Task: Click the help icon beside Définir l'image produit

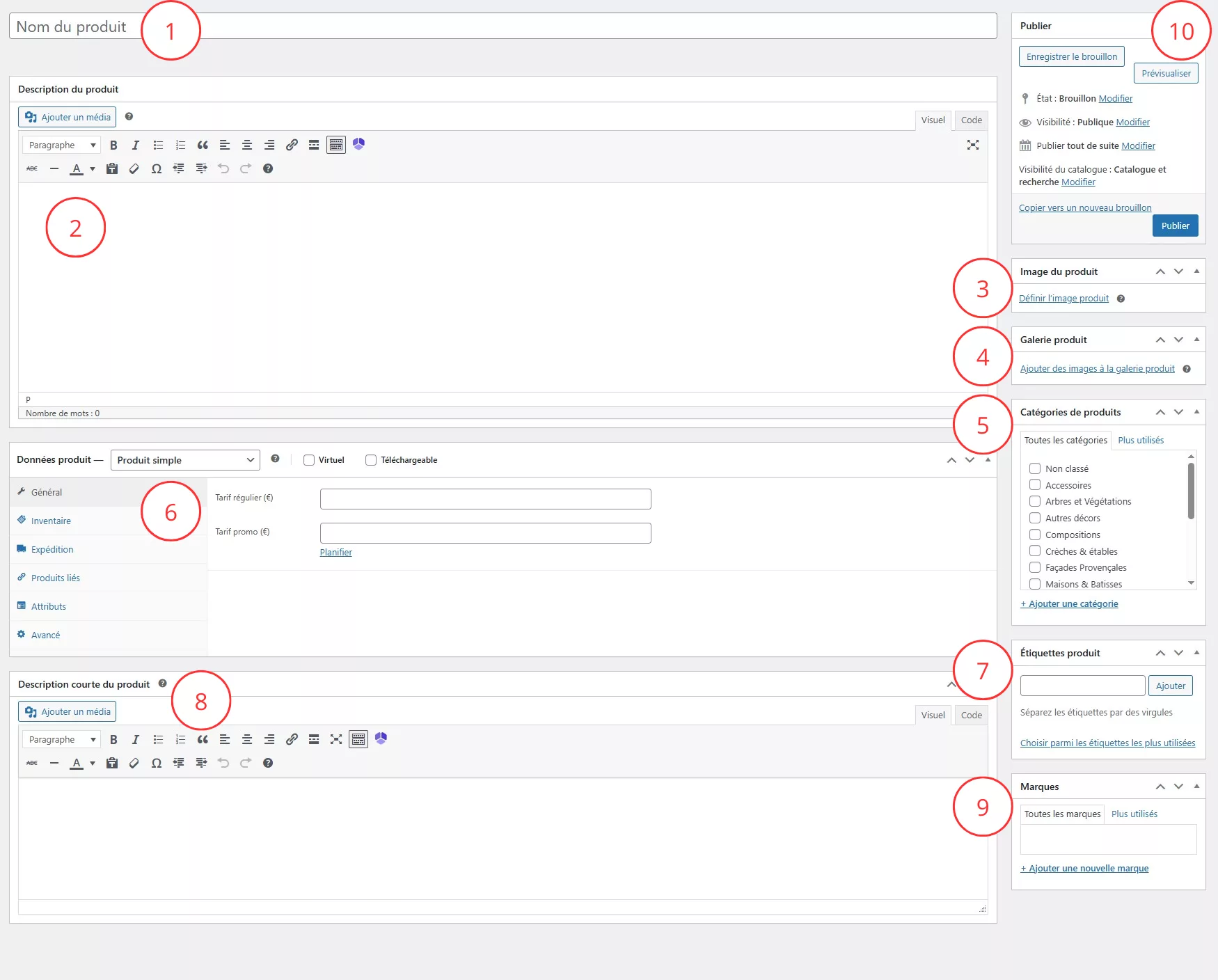Action: [1121, 299]
